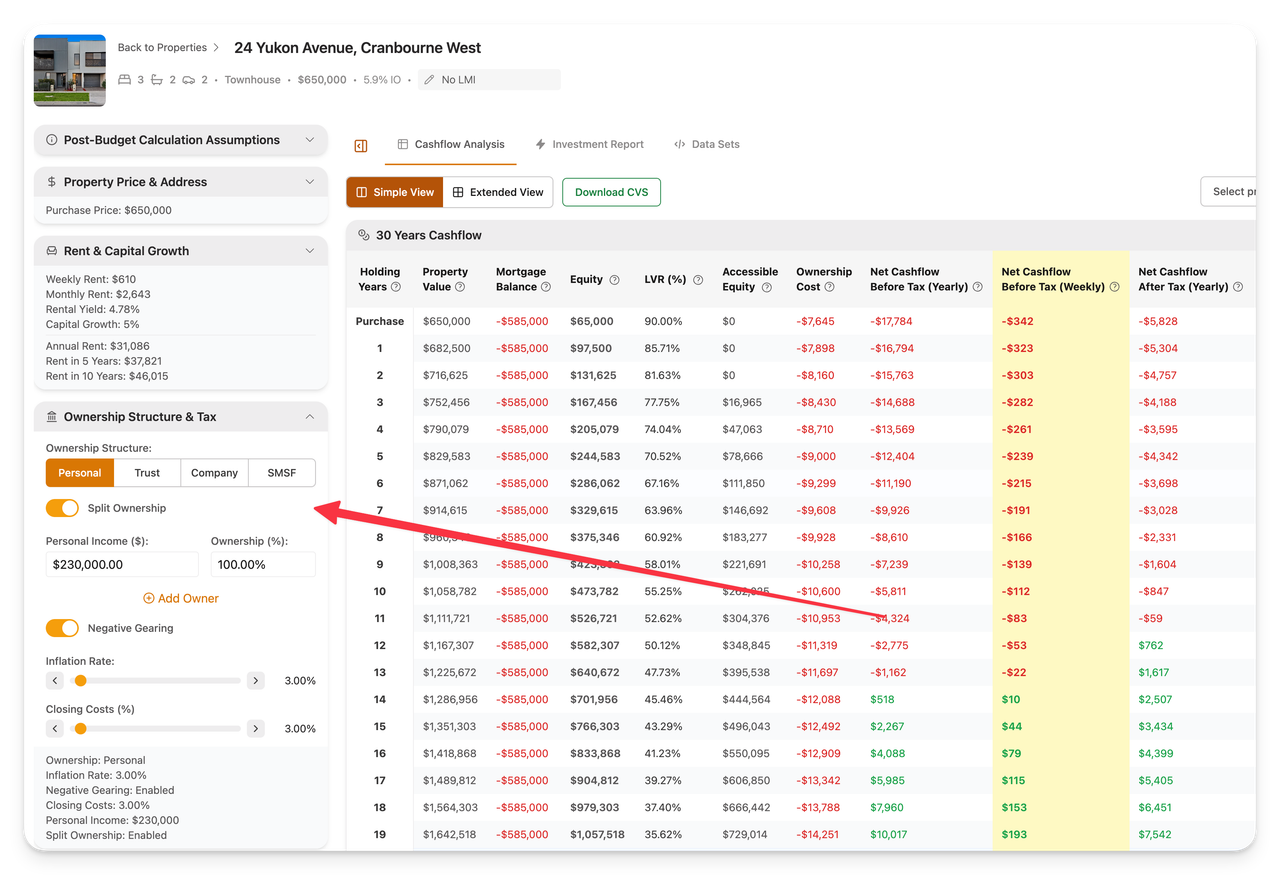Click info icon beside Accessible Equity header

766,287
